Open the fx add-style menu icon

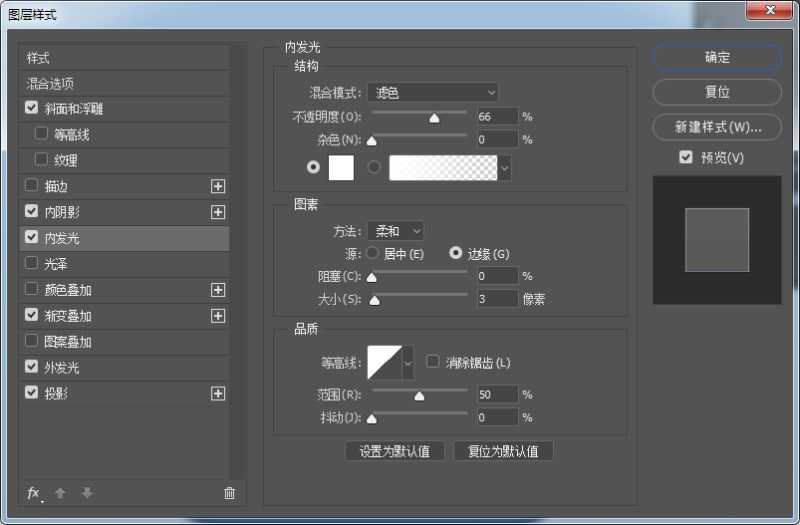coord(35,493)
